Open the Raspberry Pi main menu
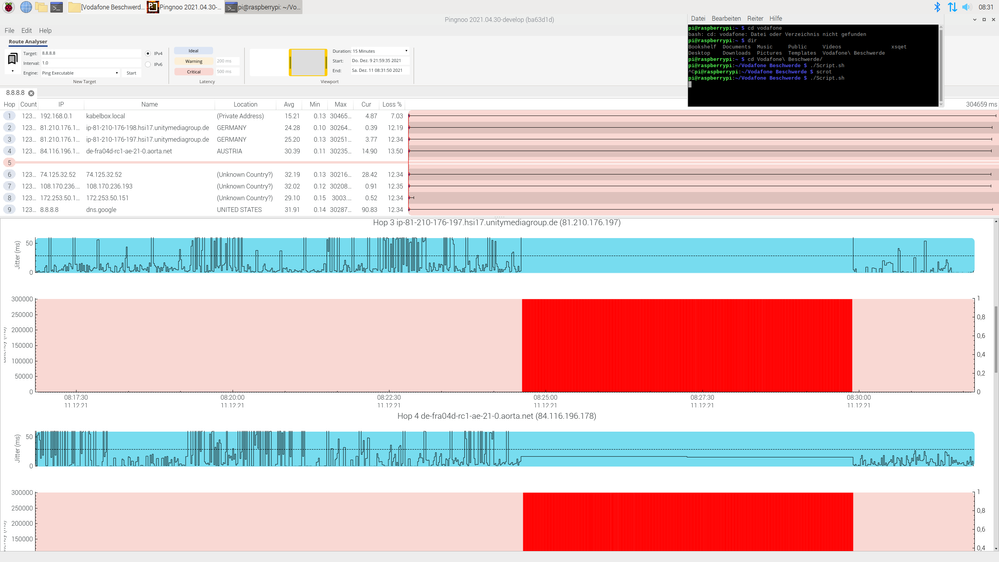The height and width of the screenshot is (562, 999). (x=8, y=7)
